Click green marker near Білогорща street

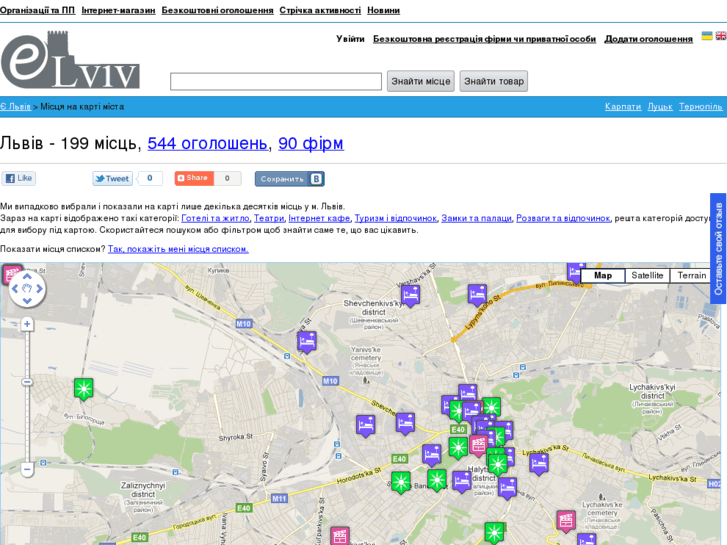pos(83,389)
